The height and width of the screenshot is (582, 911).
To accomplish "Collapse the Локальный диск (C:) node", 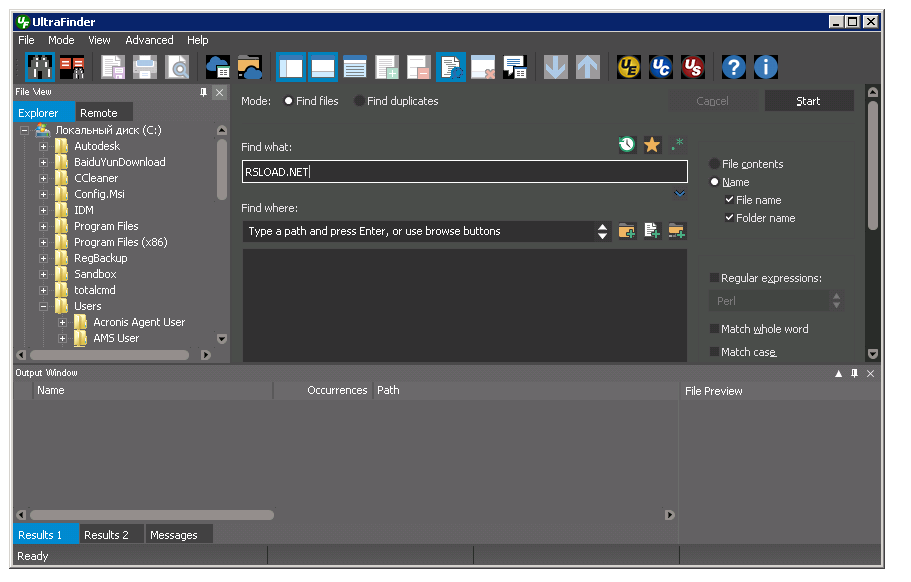I will click(x=24, y=130).
